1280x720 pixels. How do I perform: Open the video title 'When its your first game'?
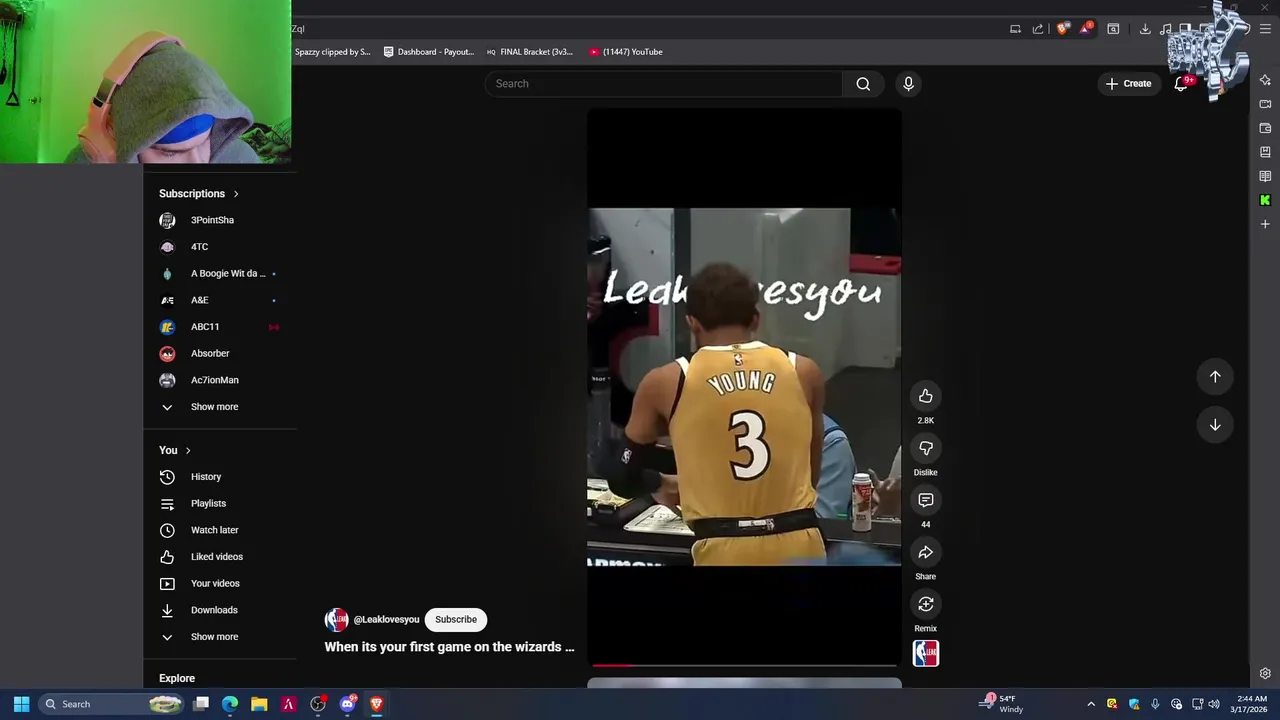(449, 647)
